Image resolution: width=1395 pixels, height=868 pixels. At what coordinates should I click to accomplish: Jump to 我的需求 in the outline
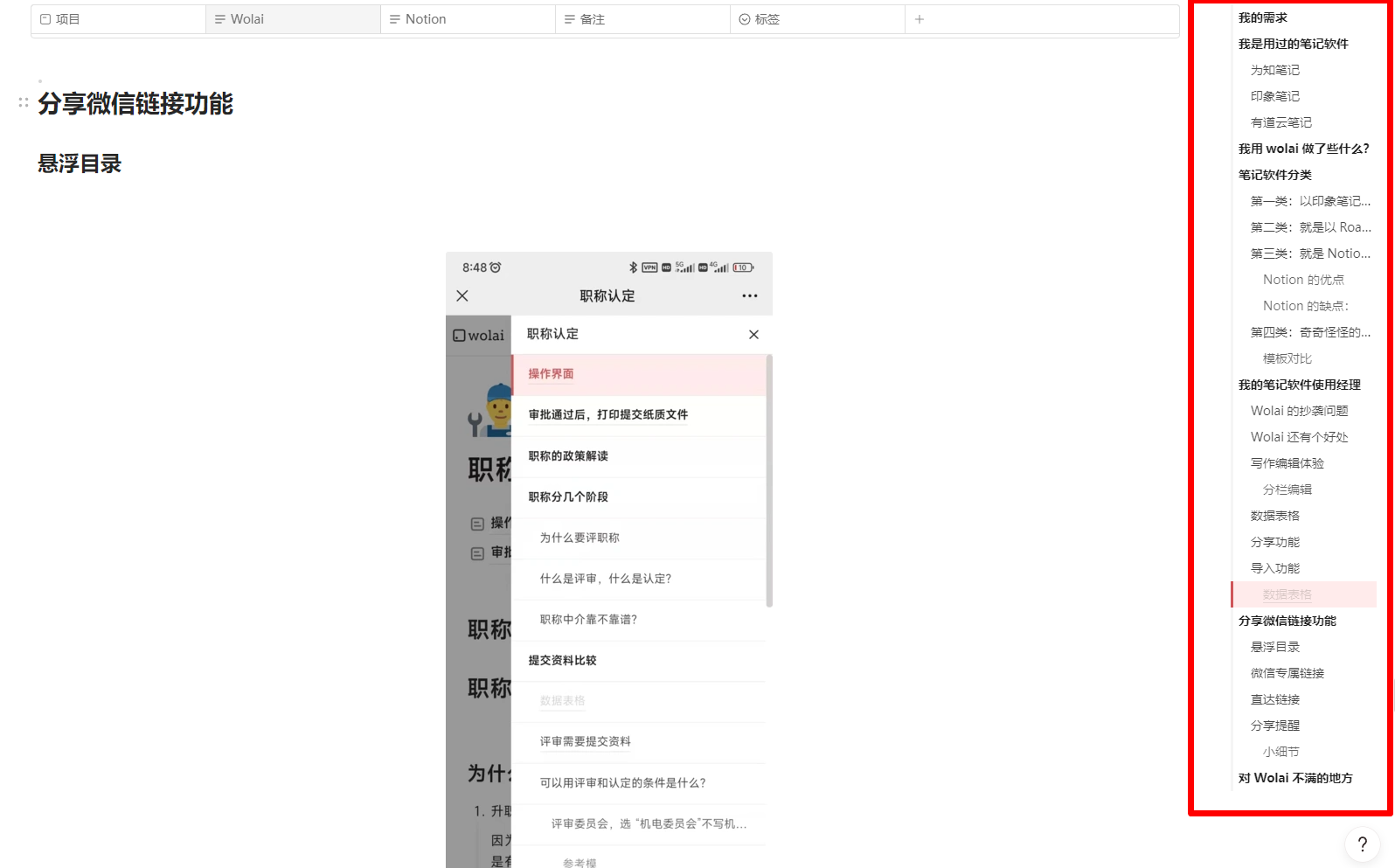pyautogui.click(x=1262, y=17)
